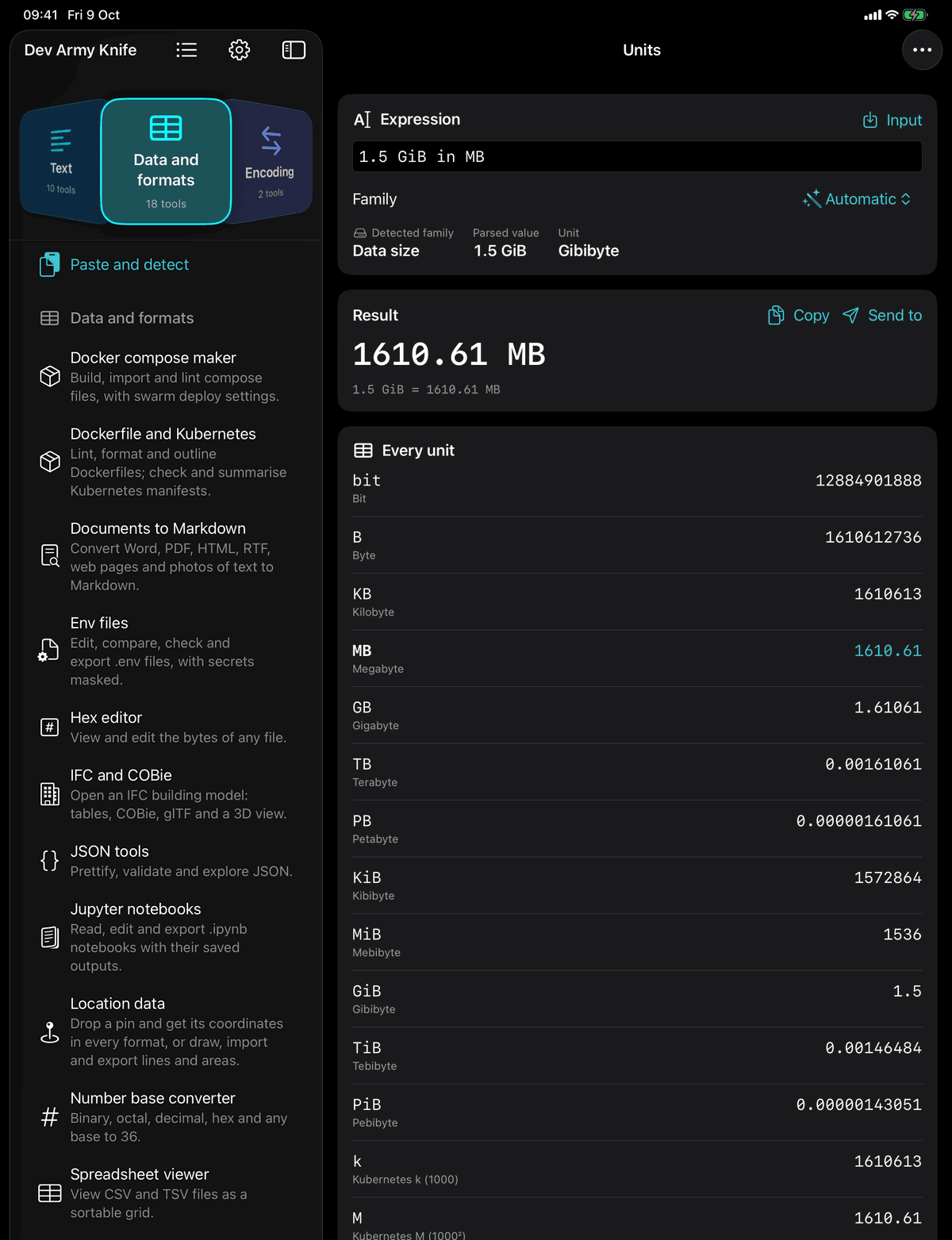Click the Detected family drive icon
This screenshot has width=952, height=1240.
tap(360, 233)
